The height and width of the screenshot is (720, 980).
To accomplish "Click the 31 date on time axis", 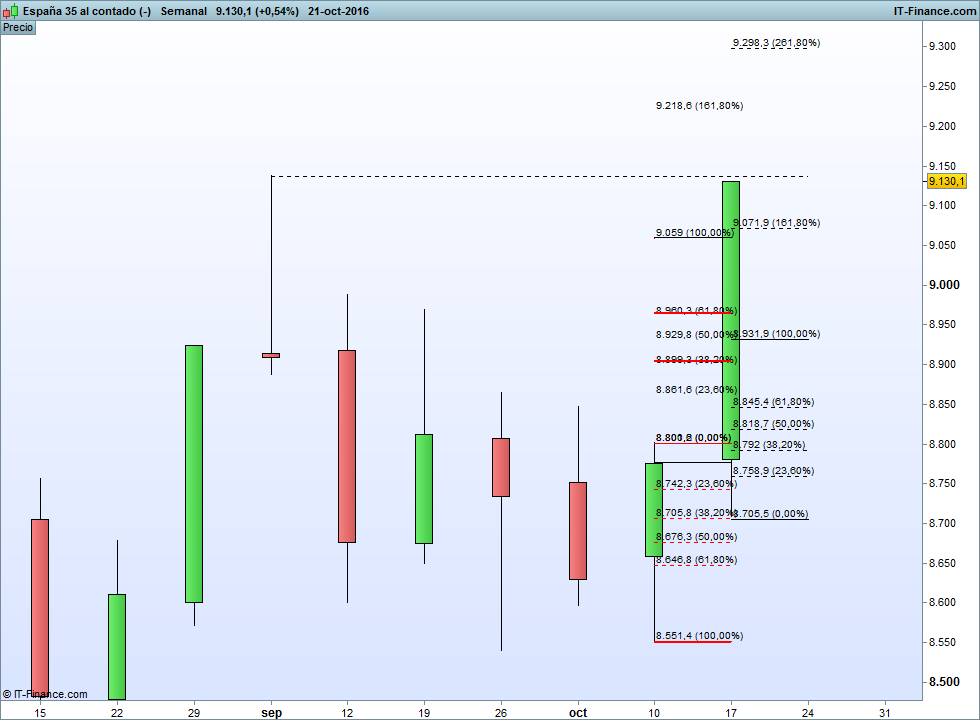I will pos(884,712).
